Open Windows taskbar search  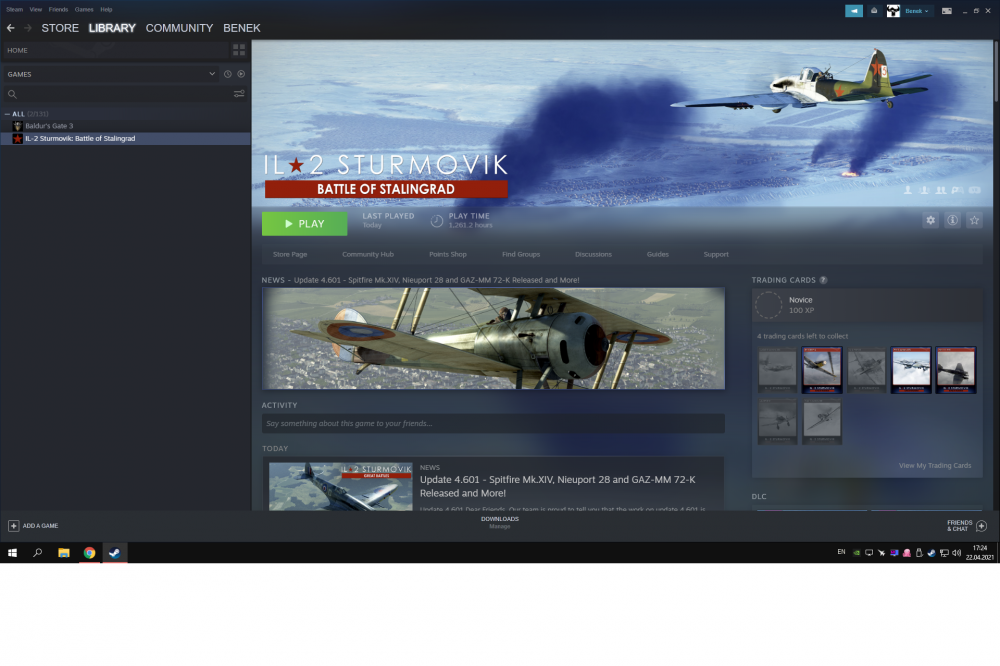click(38, 552)
